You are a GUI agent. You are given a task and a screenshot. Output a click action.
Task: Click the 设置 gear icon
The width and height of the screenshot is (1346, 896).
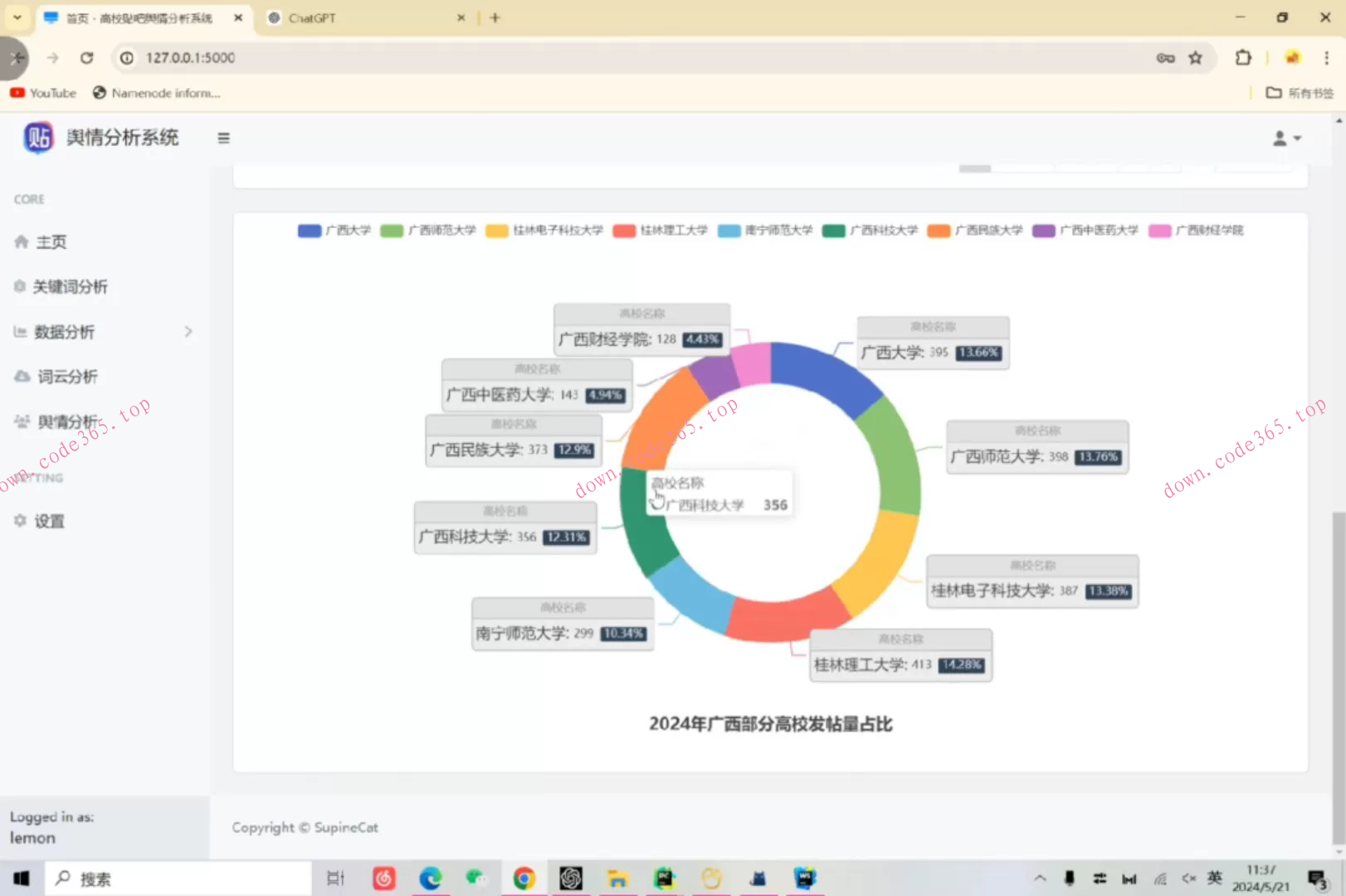coord(21,521)
